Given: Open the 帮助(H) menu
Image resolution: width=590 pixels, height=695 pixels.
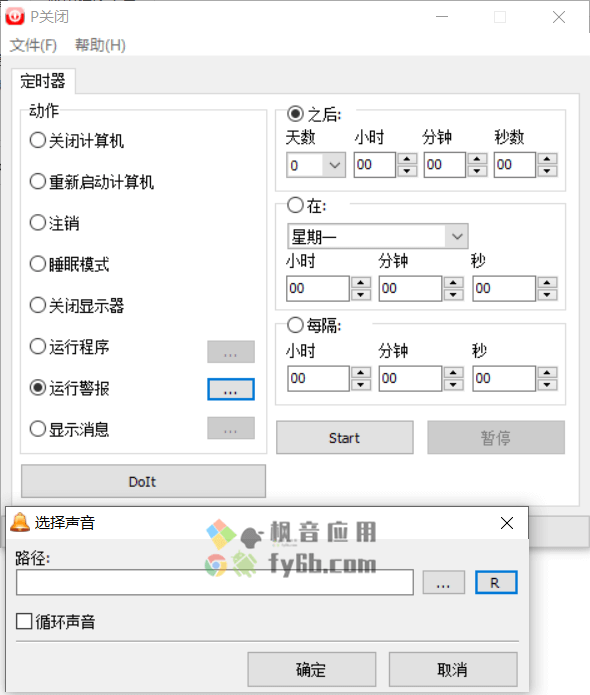Looking at the screenshot, I should (100, 45).
